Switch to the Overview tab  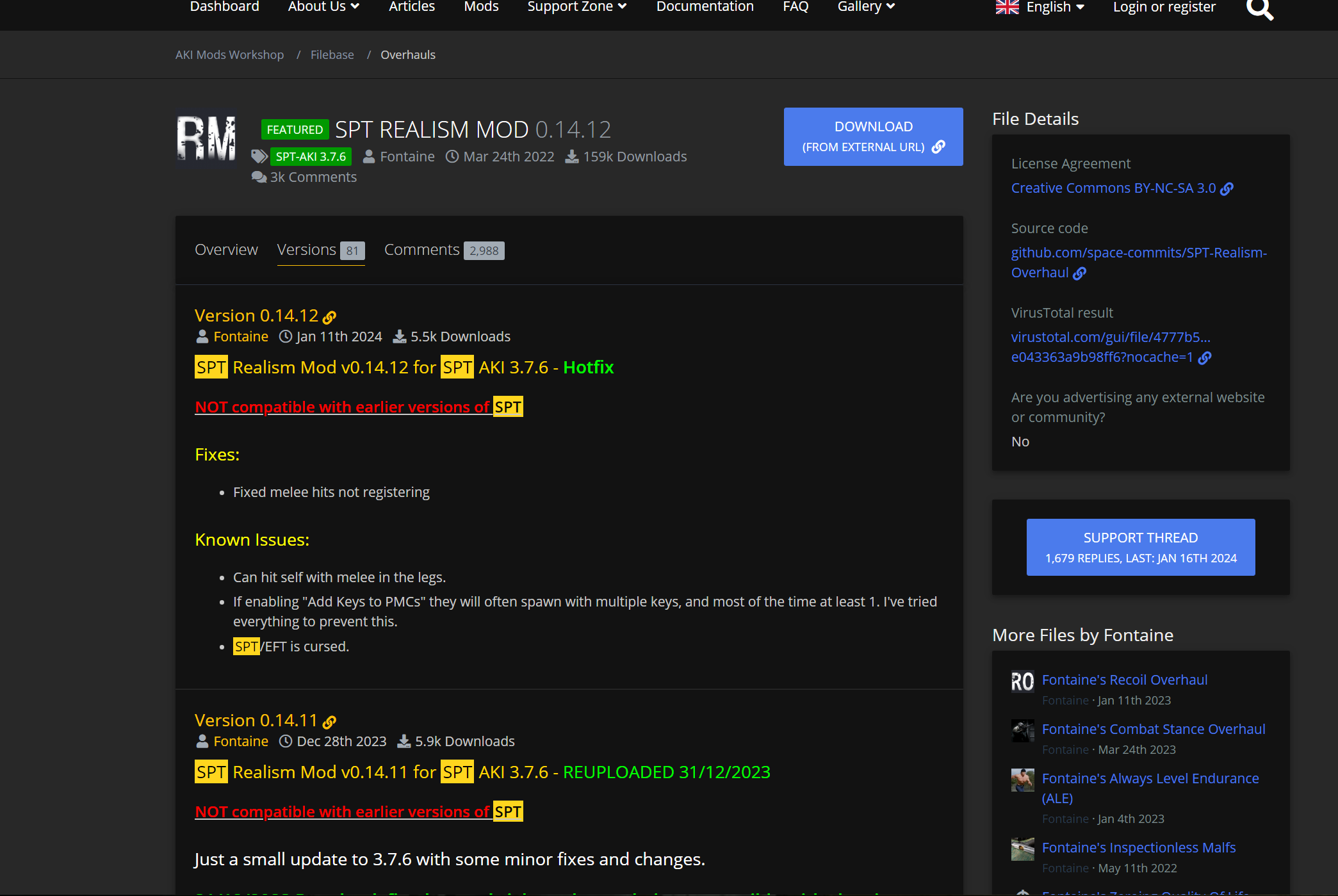(x=226, y=250)
